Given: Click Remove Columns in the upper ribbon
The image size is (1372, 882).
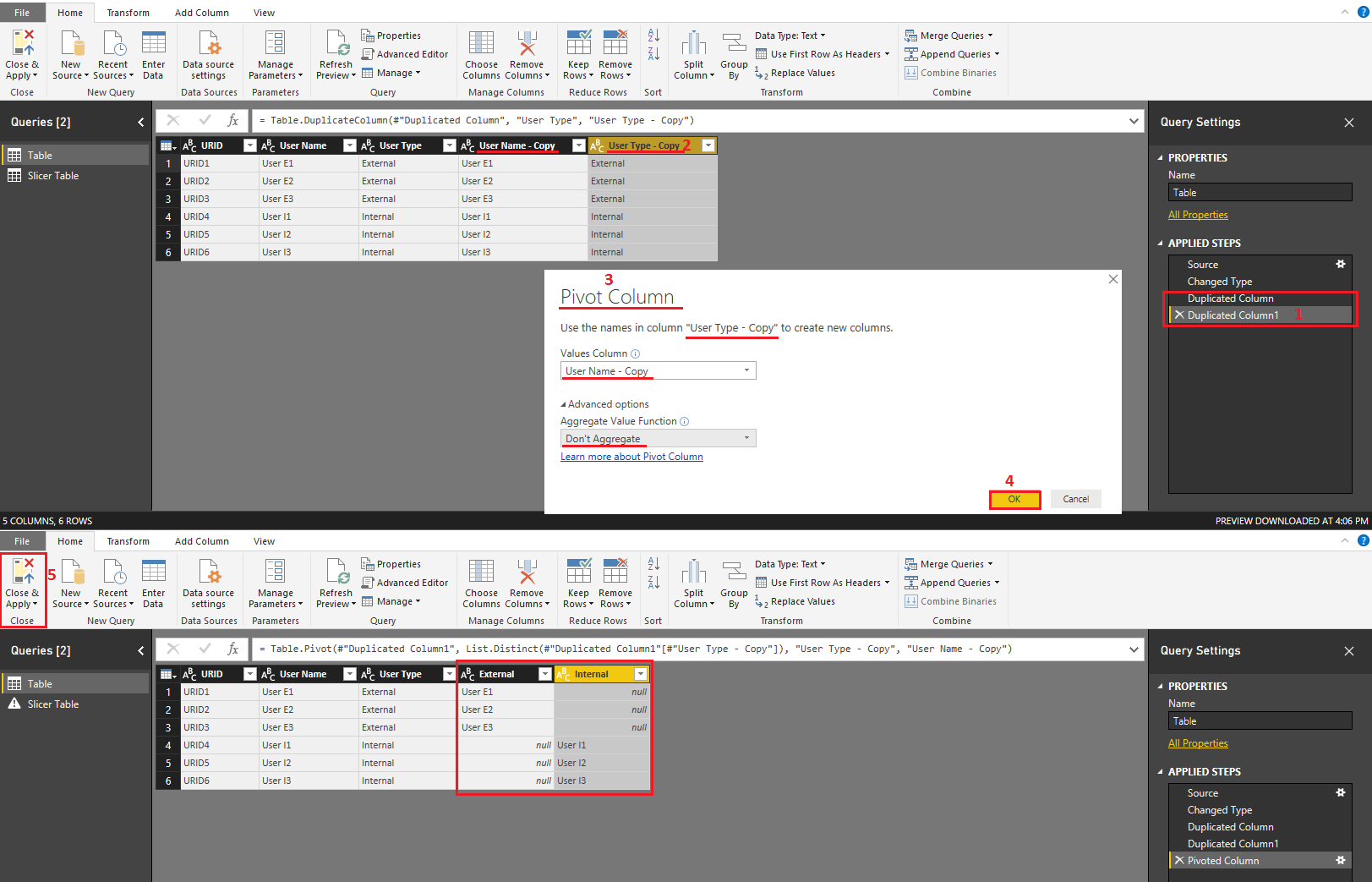Looking at the screenshot, I should click(x=527, y=54).
